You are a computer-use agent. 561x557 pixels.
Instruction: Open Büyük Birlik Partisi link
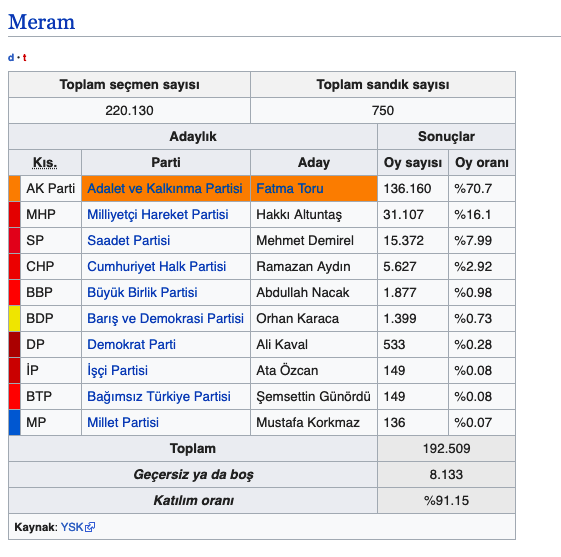(142, 293)
